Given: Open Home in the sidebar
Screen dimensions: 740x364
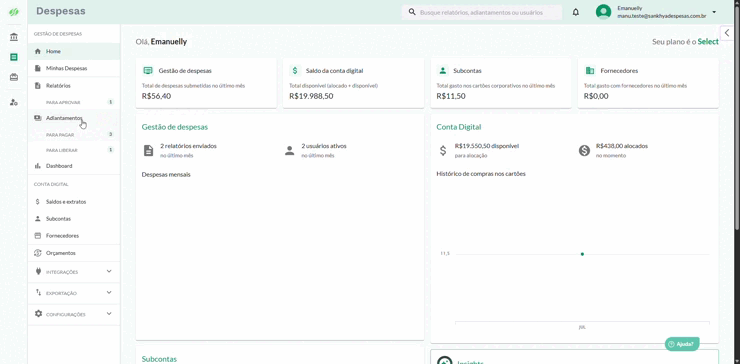Looking at the screenshot, I should click(x=74, y=51).
